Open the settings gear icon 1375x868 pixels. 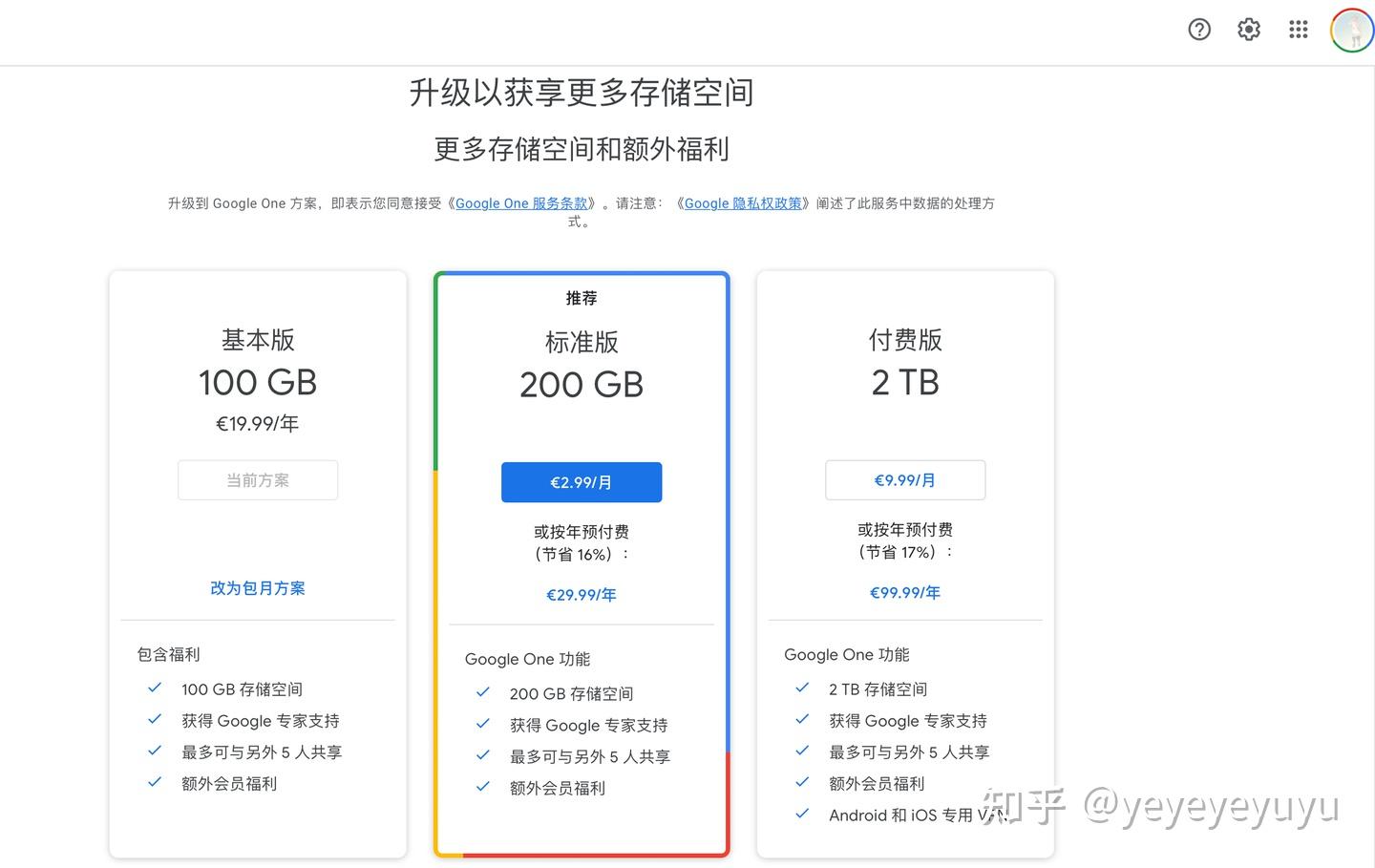(x=1249, y=30)
